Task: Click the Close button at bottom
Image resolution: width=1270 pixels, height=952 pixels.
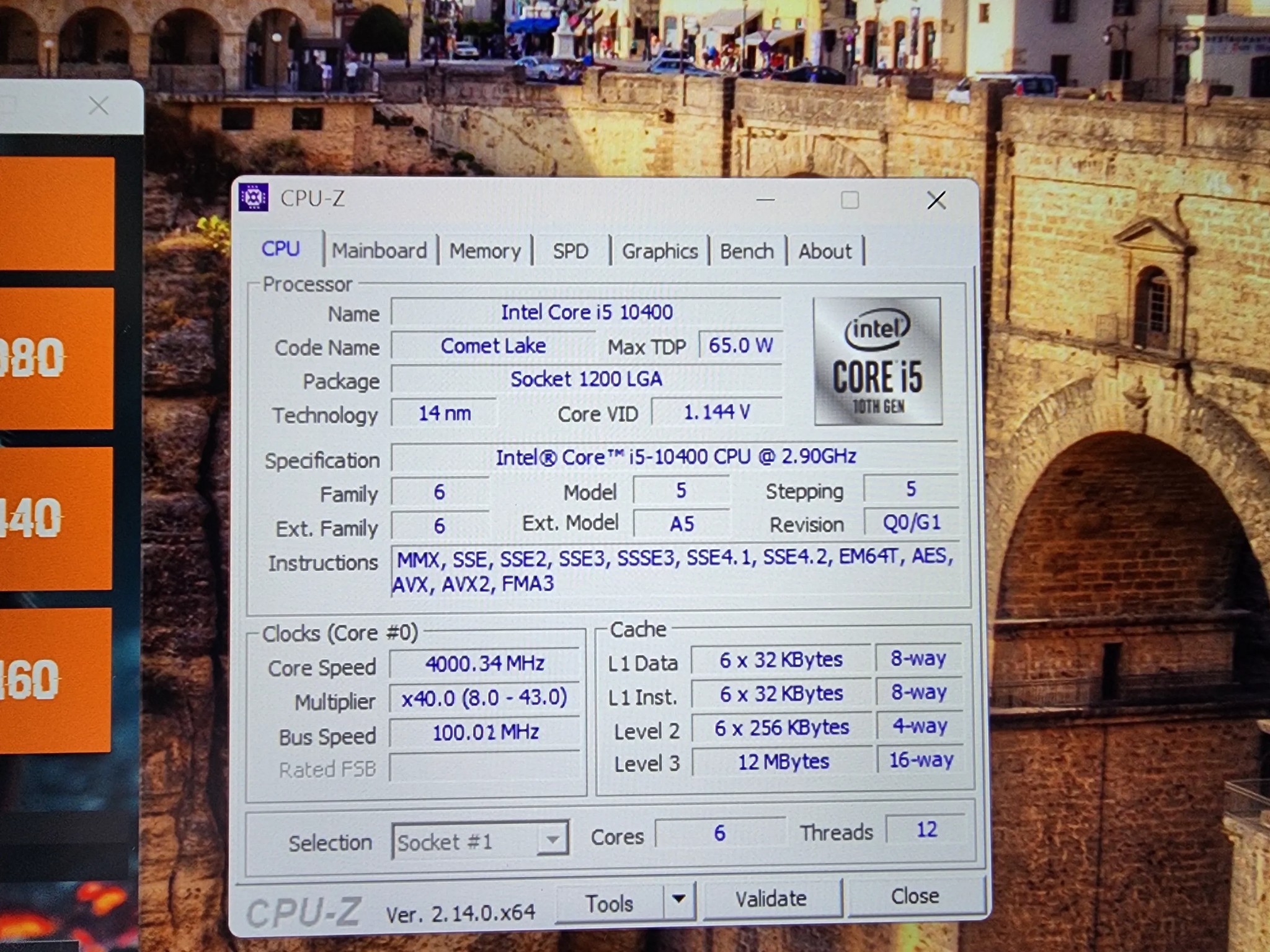Action: coord(915,896)
